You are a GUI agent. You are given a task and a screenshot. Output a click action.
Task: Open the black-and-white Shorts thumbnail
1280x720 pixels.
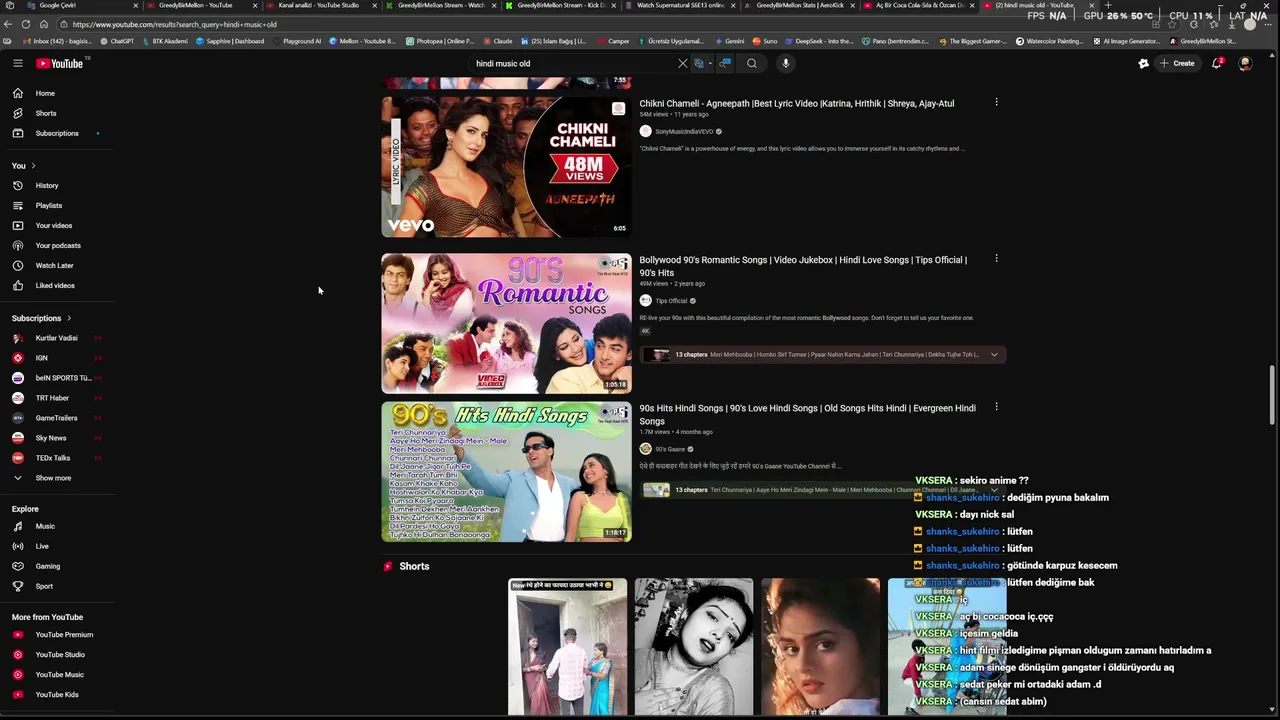coord(693,647)
